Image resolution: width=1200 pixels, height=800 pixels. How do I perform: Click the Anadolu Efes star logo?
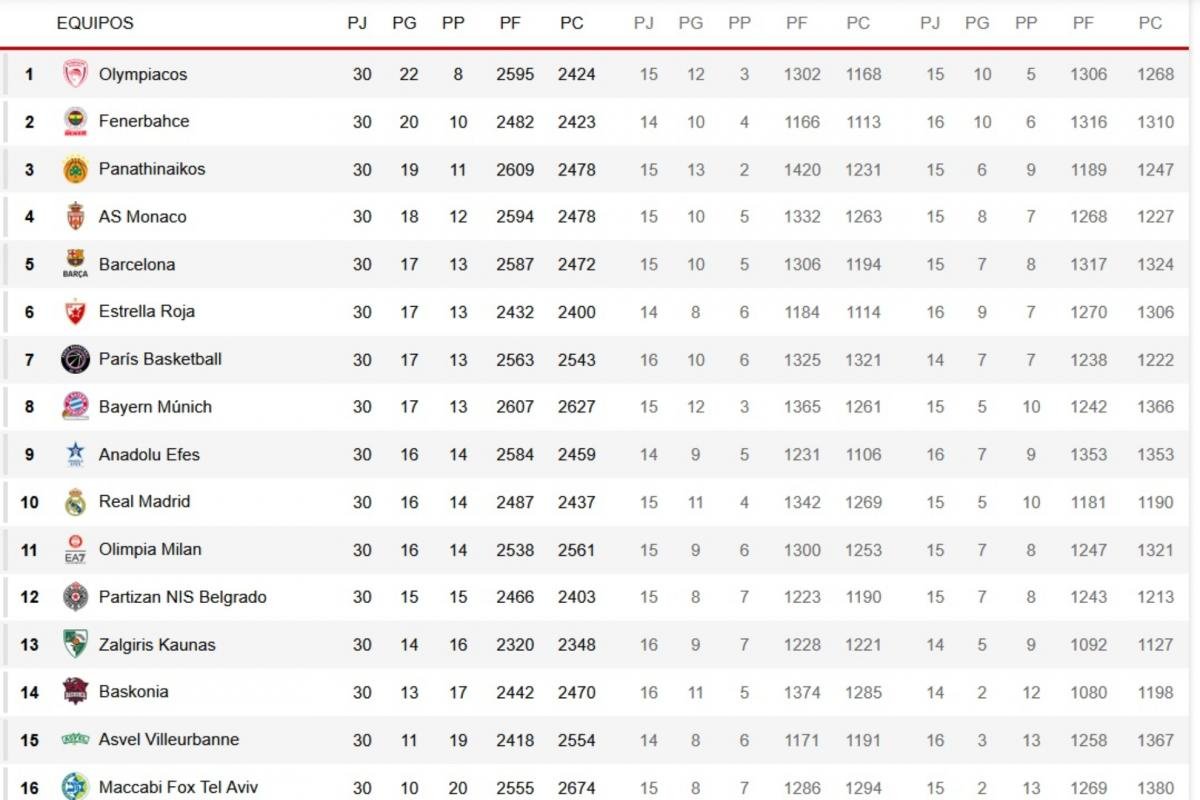pos(75,455)
